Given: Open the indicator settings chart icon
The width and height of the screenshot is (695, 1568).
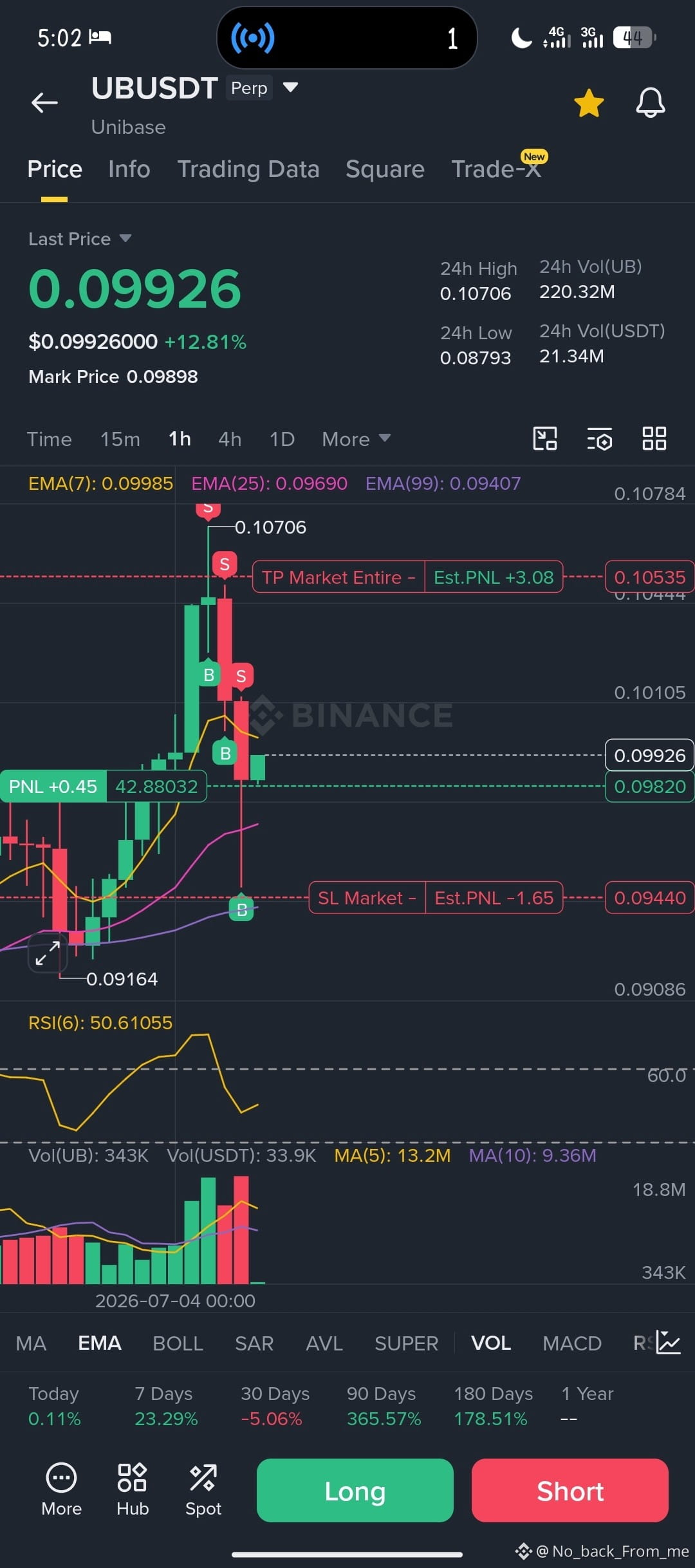Looking at the screenshot, I should coord(669,1343).
